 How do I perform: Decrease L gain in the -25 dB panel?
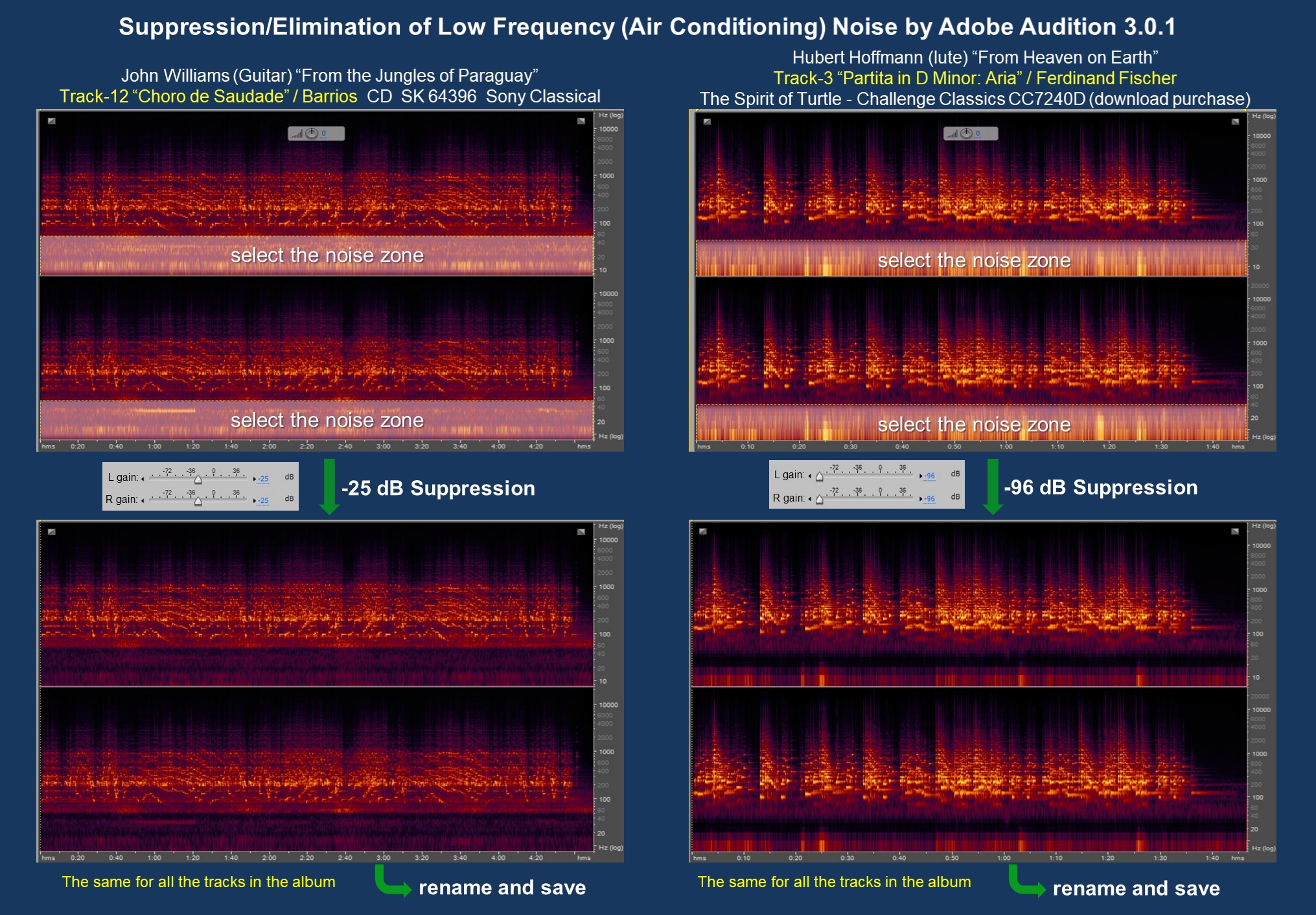(143, 479)
